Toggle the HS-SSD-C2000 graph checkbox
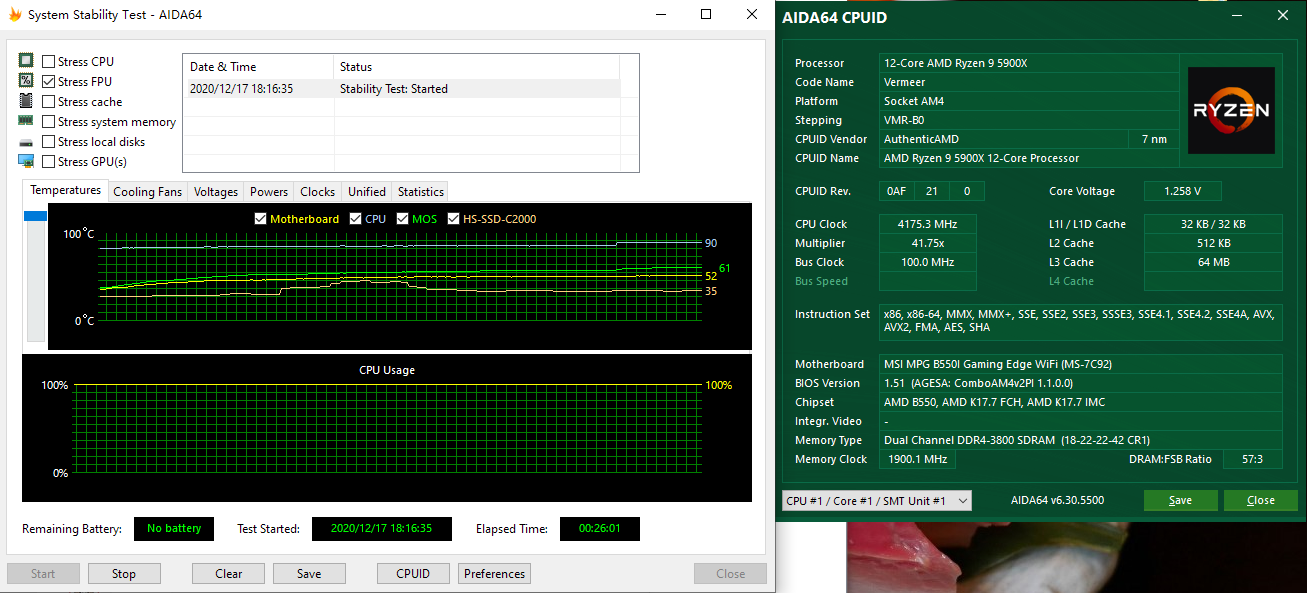Image resolution: width=1307 pixels, height=593 pixels. click(454, 219)
